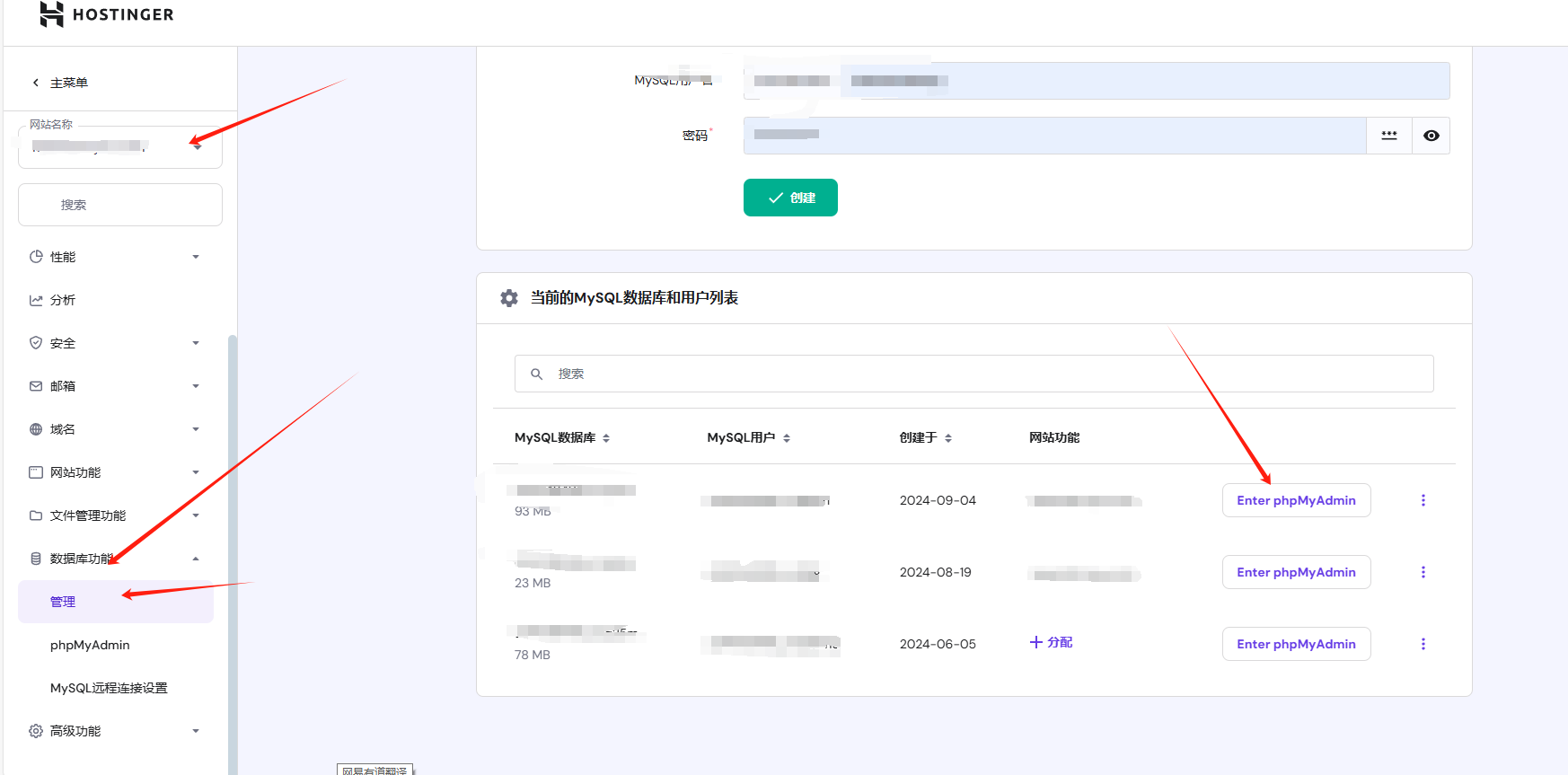The width and height of the screenshot is (1568, 775).
Task: Click the database list gear icon
Action: (x=509, y=298)
